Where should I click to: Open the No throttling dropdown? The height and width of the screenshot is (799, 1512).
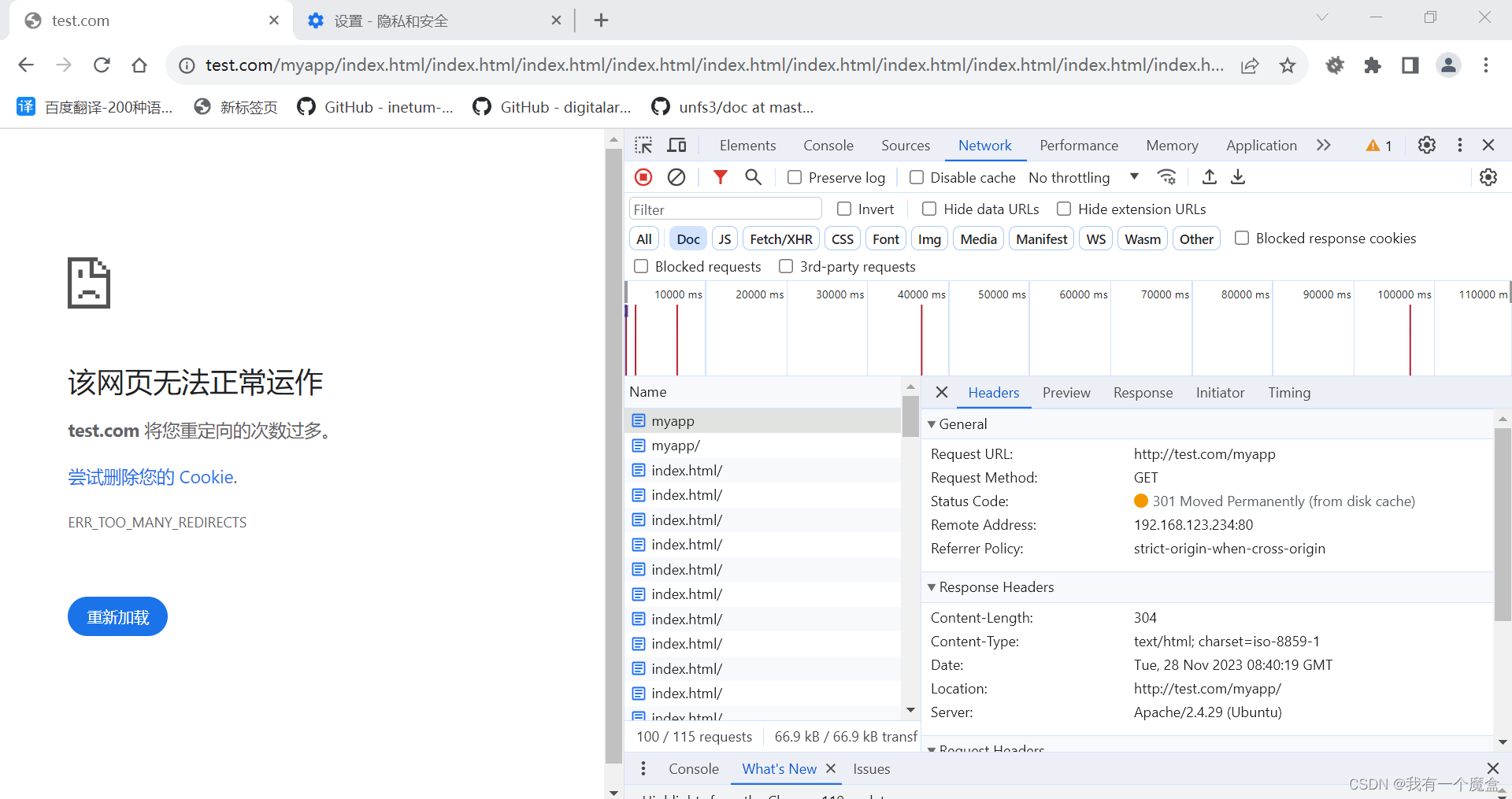1084,177
